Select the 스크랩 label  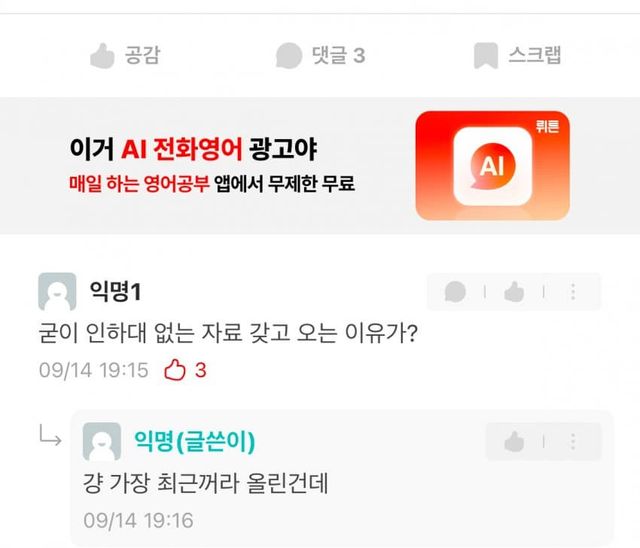[x=535, y=55]
